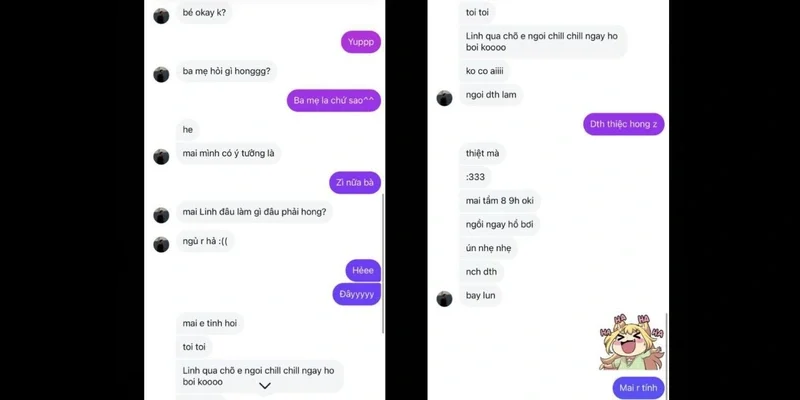The height and width of the screenshot is (400, 800).
Task: Tap the laughing HA HA sticker
Action: point(632,342)
